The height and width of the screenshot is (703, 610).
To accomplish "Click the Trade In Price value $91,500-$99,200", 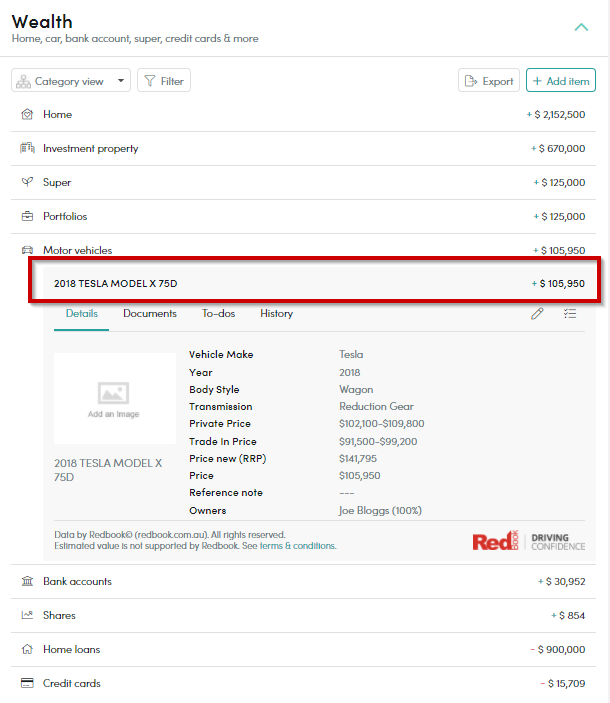I will [378, 442].
